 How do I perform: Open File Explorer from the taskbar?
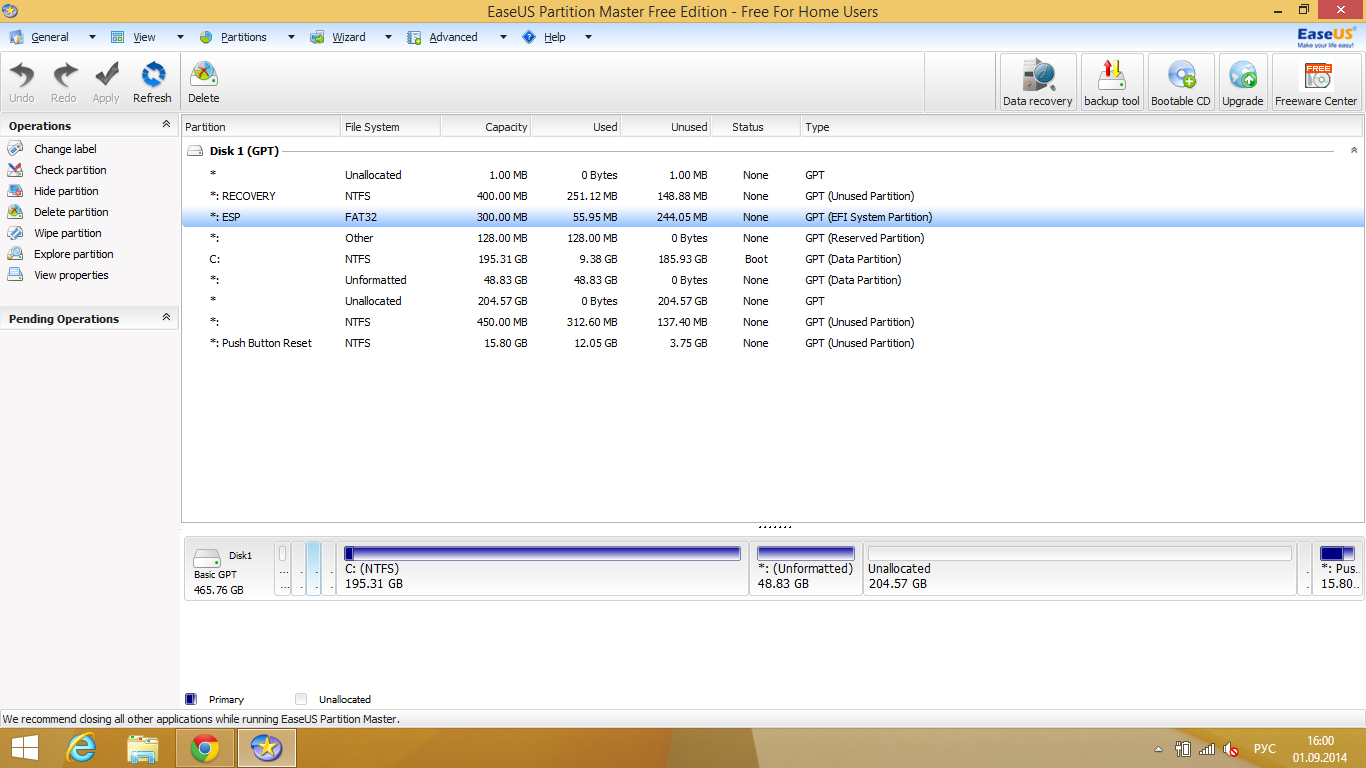(143, 748)
